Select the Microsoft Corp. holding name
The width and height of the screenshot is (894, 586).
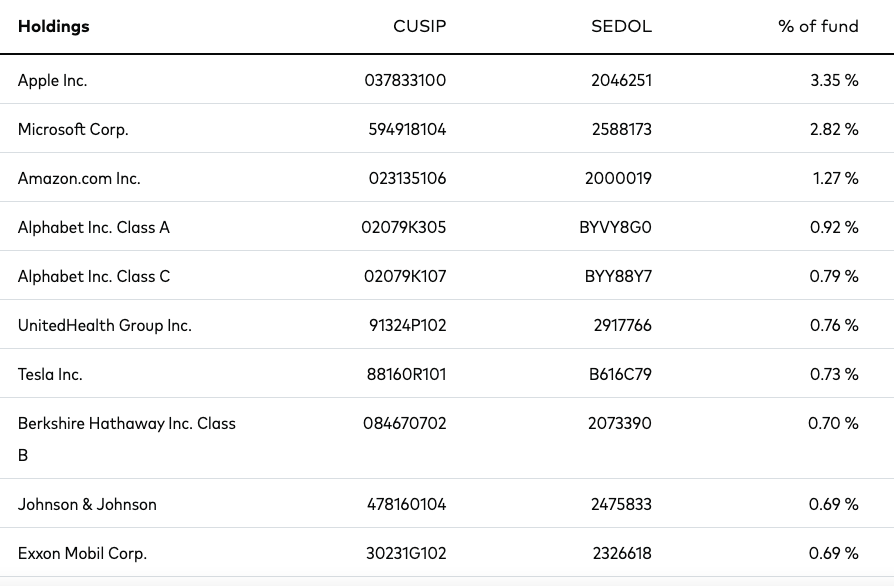click(x=73, y=129)
